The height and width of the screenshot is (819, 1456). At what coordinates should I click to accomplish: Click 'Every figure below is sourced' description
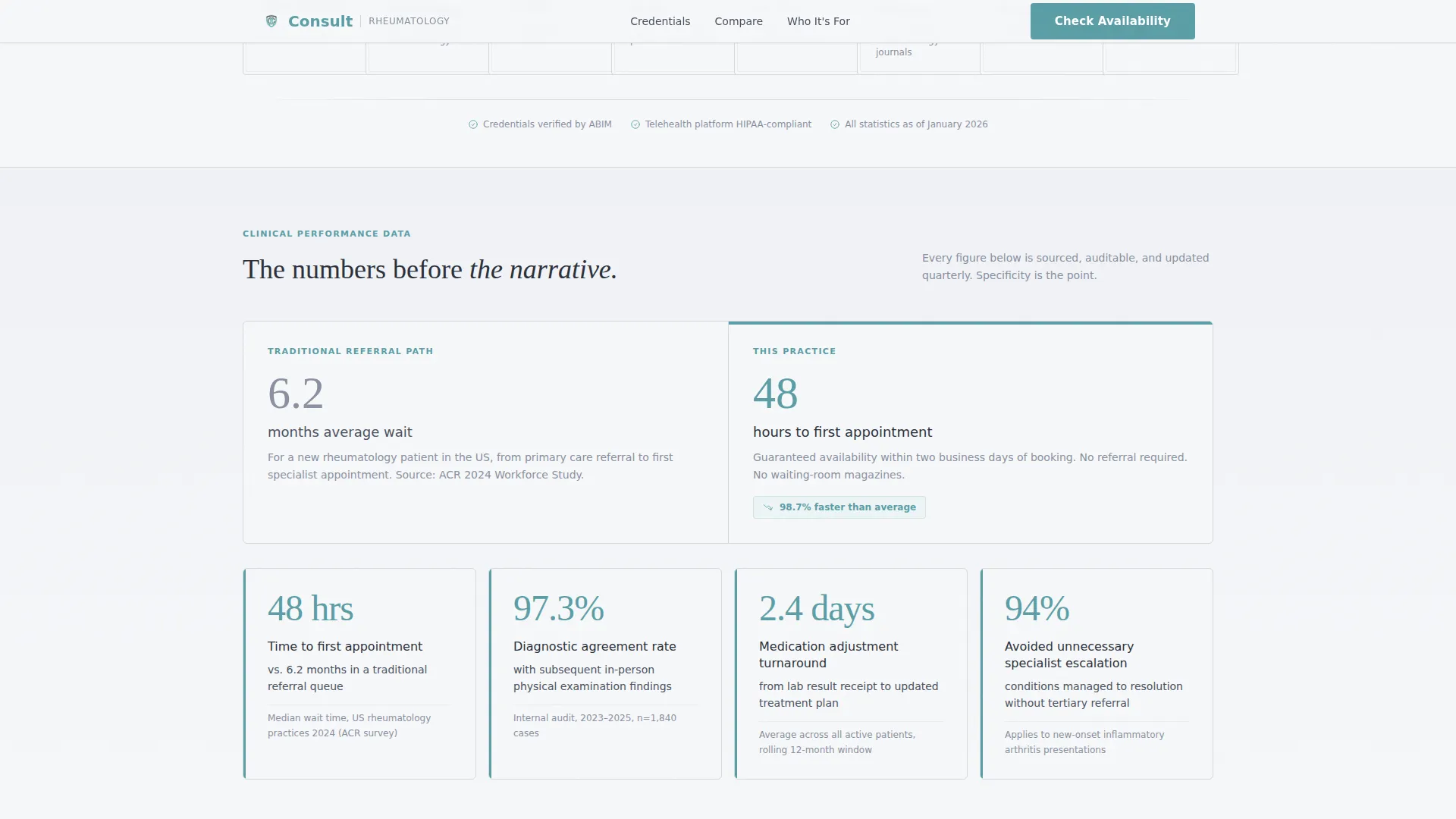click(x=1065, y=266)
